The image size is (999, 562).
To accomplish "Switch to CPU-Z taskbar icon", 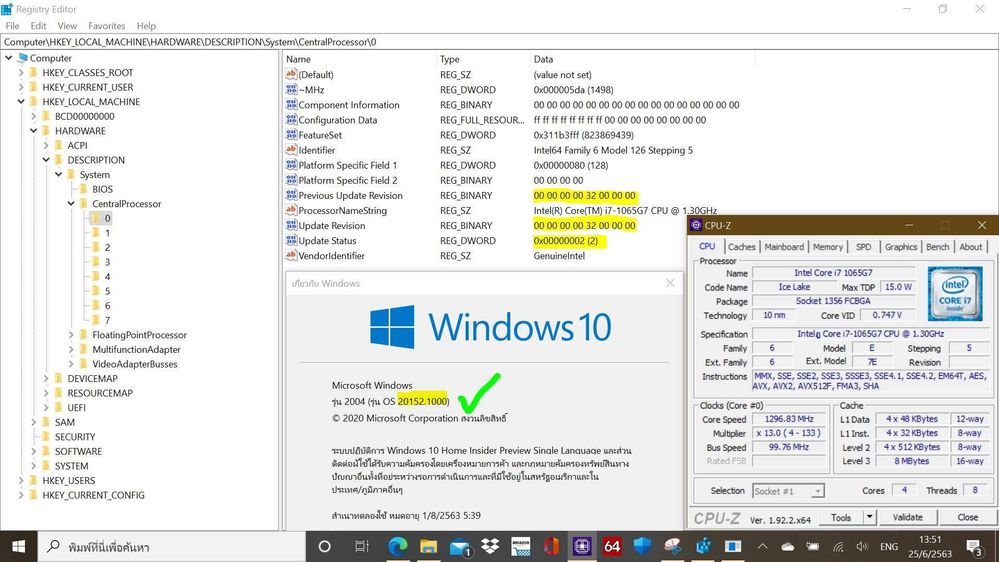I will [582, 546].
